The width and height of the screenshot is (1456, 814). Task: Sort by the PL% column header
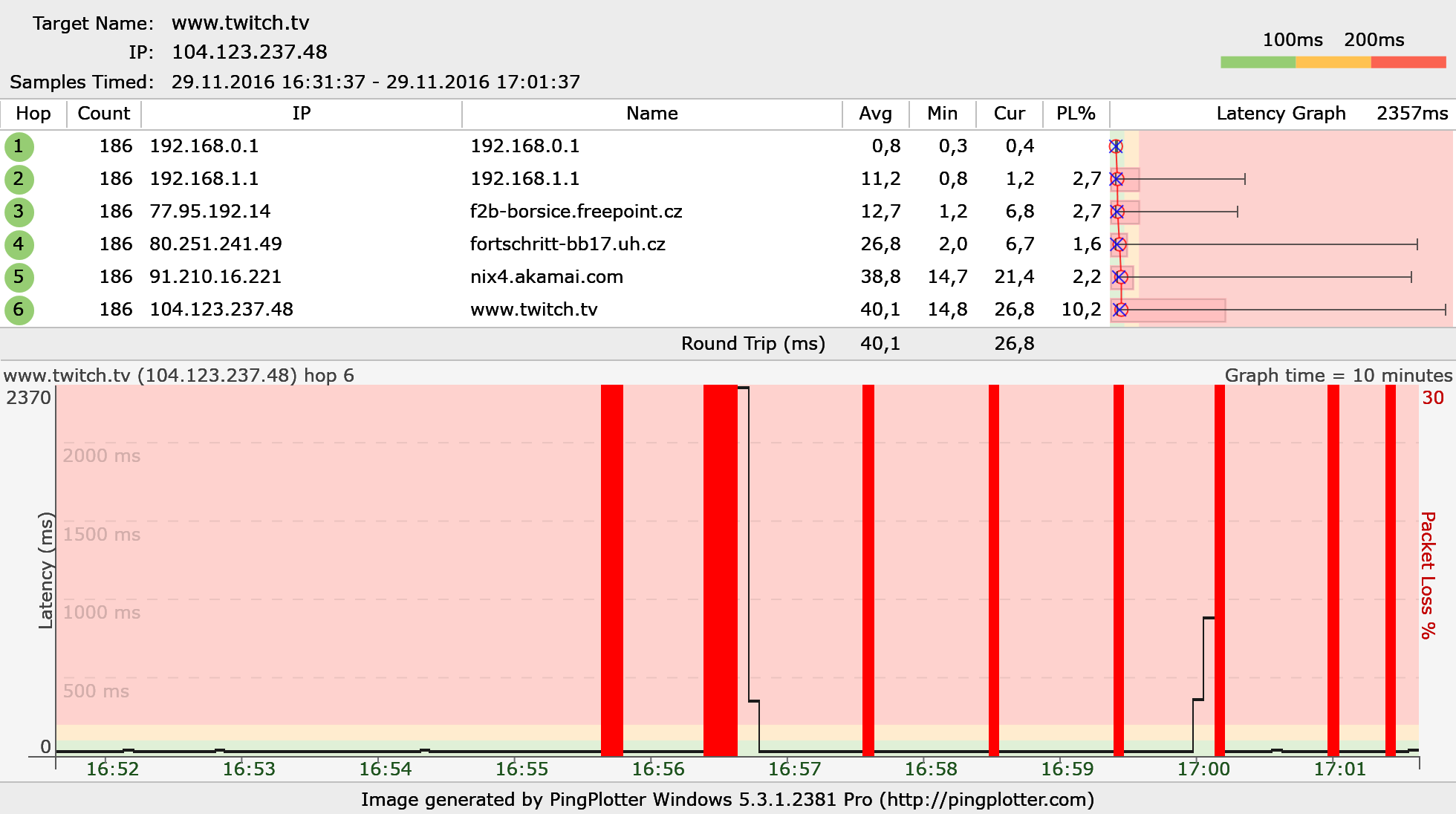click(x=1076, y=114)
